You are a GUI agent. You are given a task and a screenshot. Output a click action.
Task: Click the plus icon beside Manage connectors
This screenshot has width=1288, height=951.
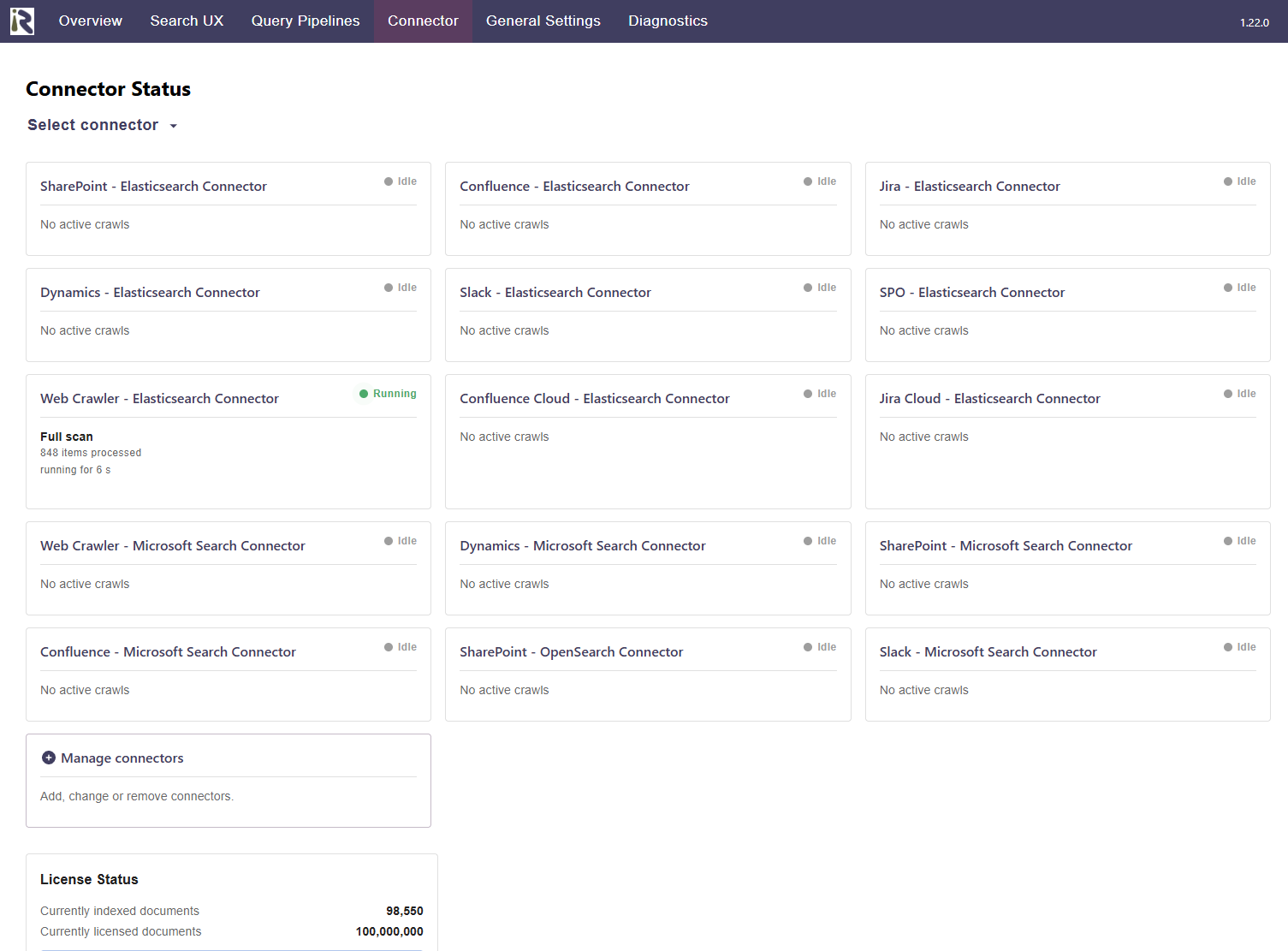(49, 758)
